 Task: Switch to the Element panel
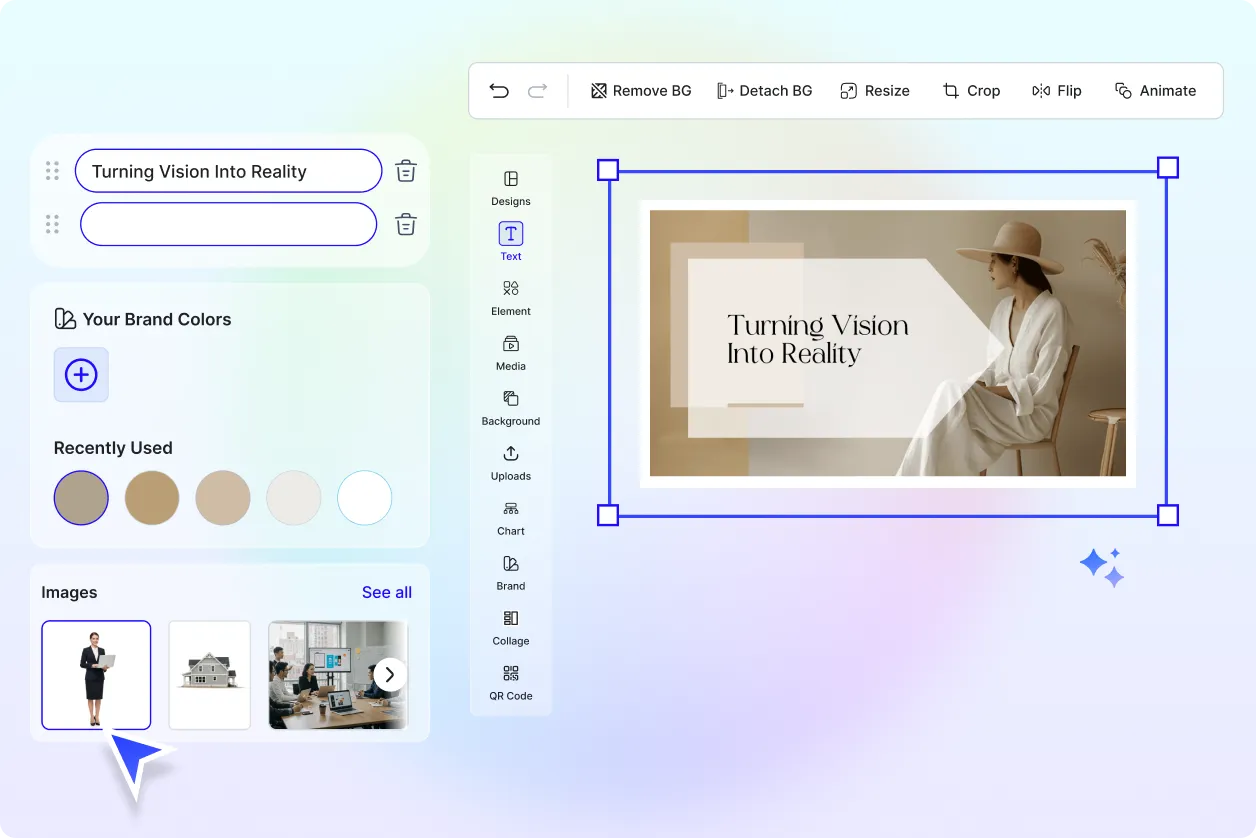511,297
